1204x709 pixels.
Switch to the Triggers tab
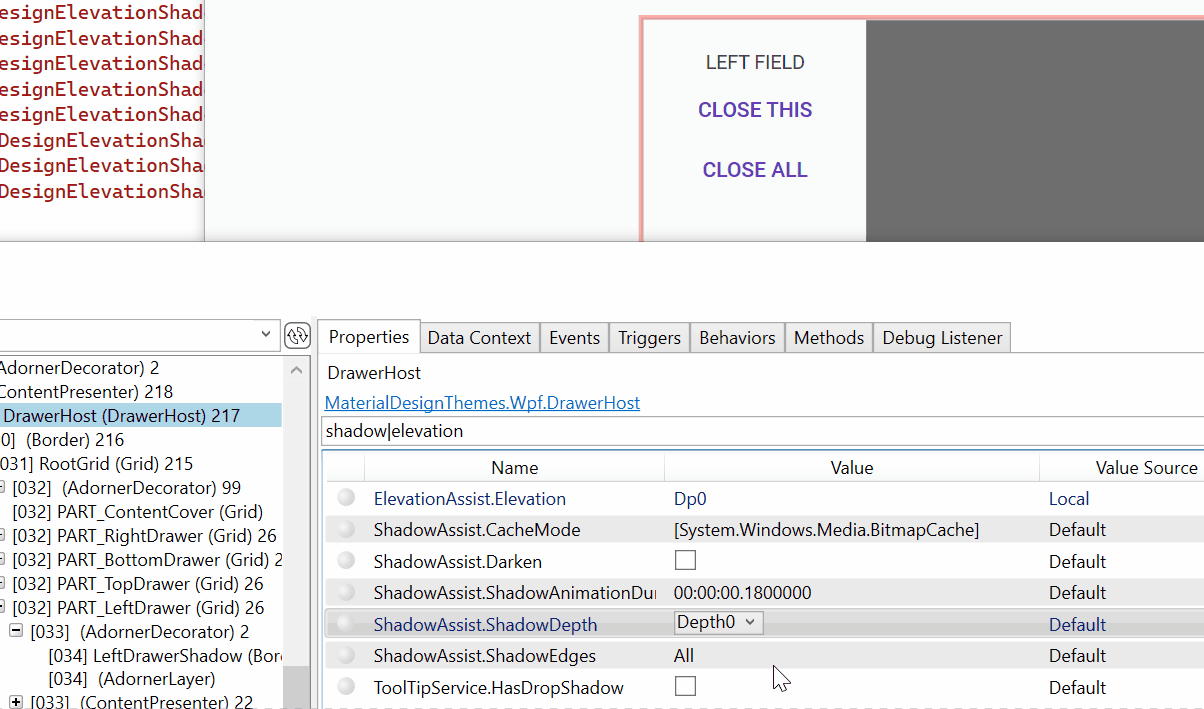click(x=648, y=337)
